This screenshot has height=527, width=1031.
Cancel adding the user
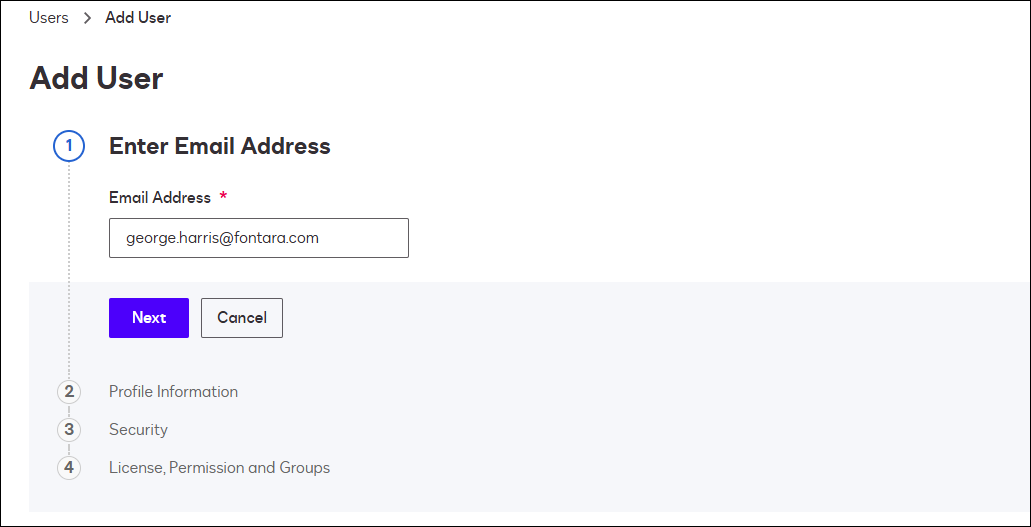coord(242,318)
